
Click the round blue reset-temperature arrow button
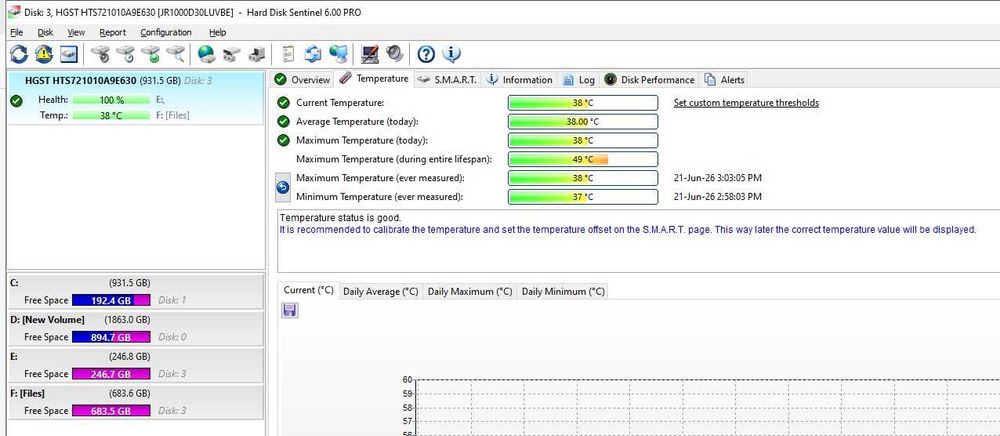[283, 187]
